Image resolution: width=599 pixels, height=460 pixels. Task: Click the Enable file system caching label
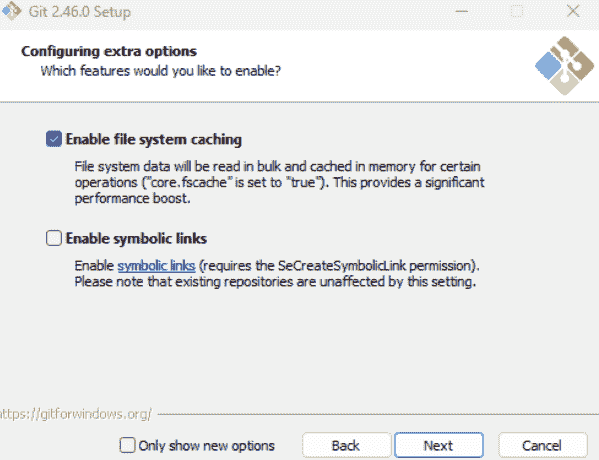tap(154, 139)
